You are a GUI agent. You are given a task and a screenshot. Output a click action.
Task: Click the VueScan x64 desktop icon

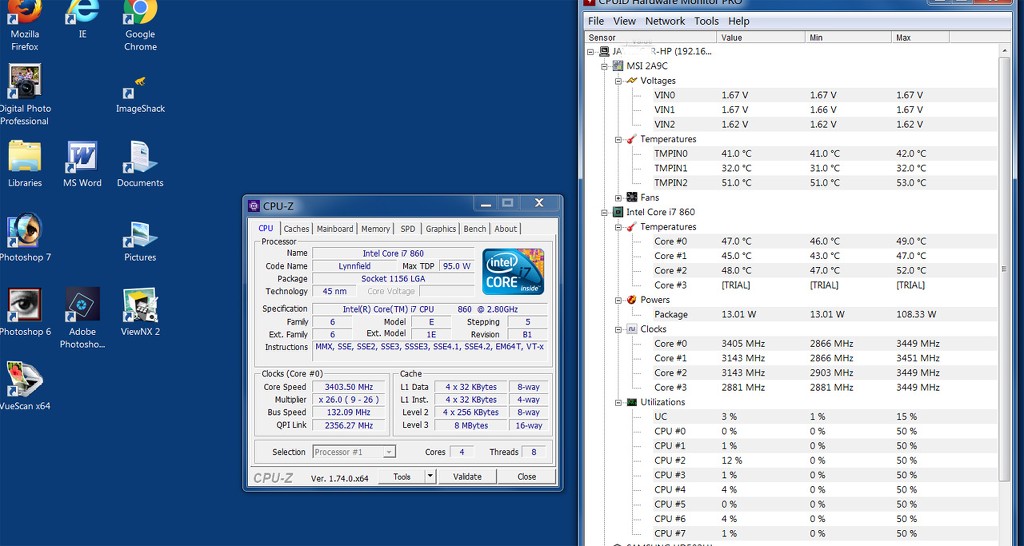[x=24, y=381]
